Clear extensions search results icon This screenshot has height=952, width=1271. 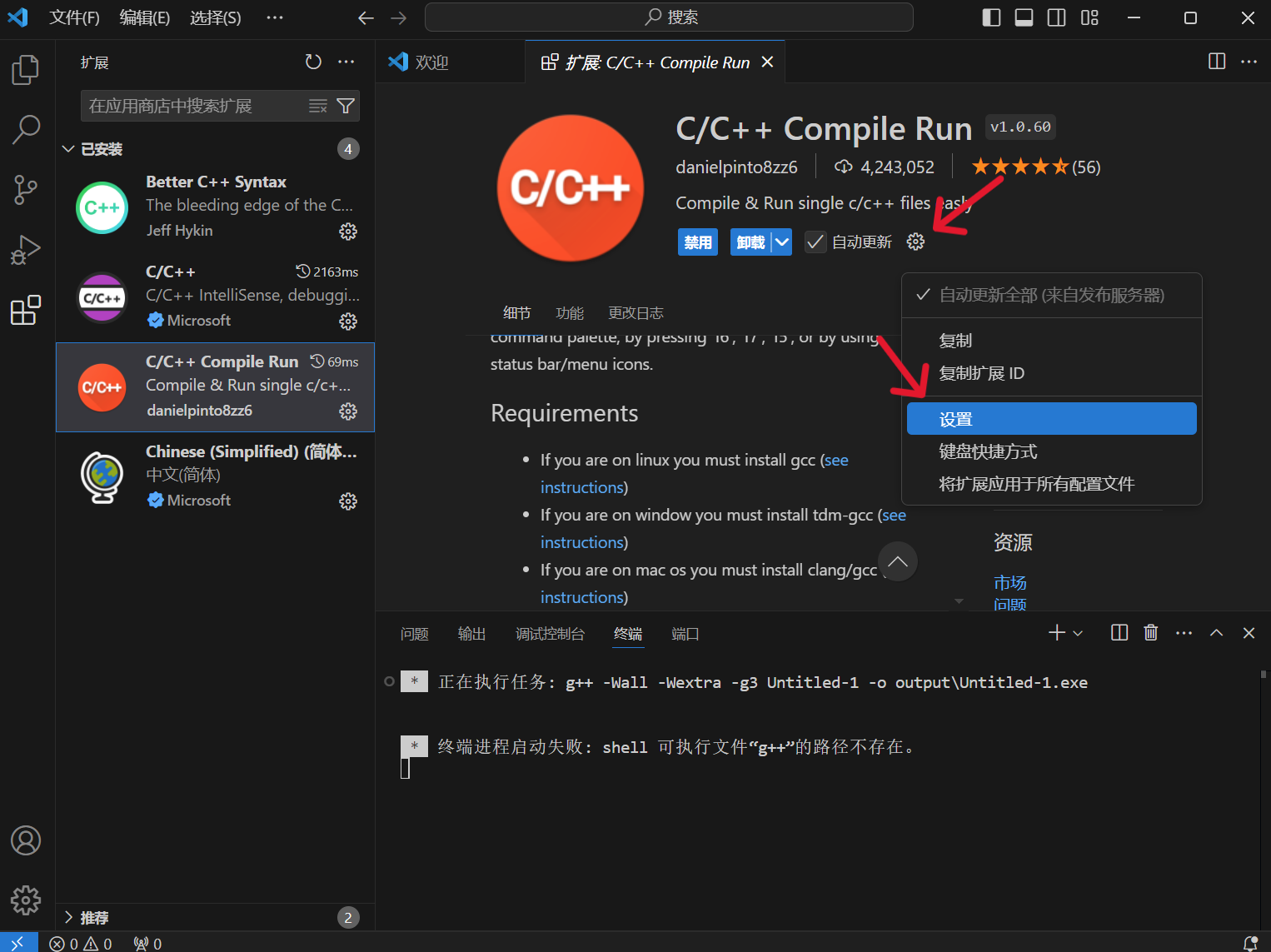[318, 106]
